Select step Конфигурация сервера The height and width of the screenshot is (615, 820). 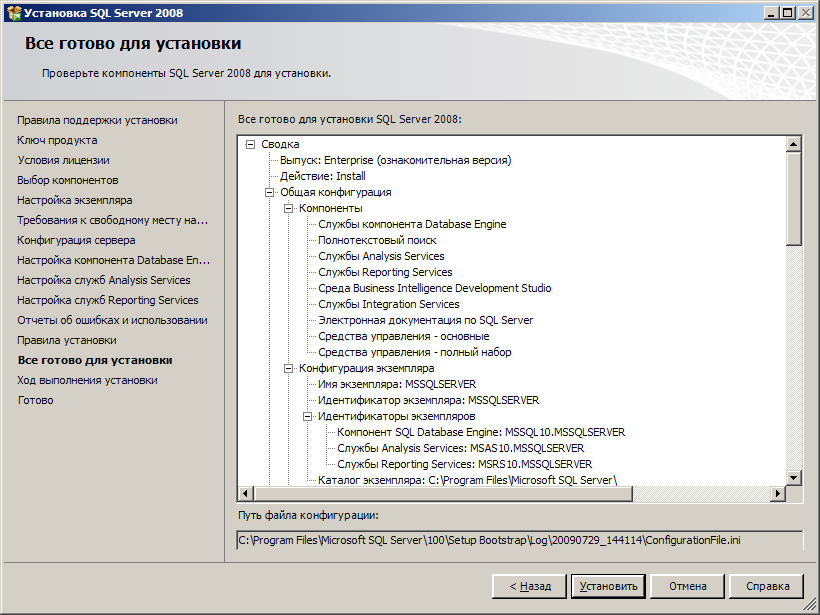76,240
